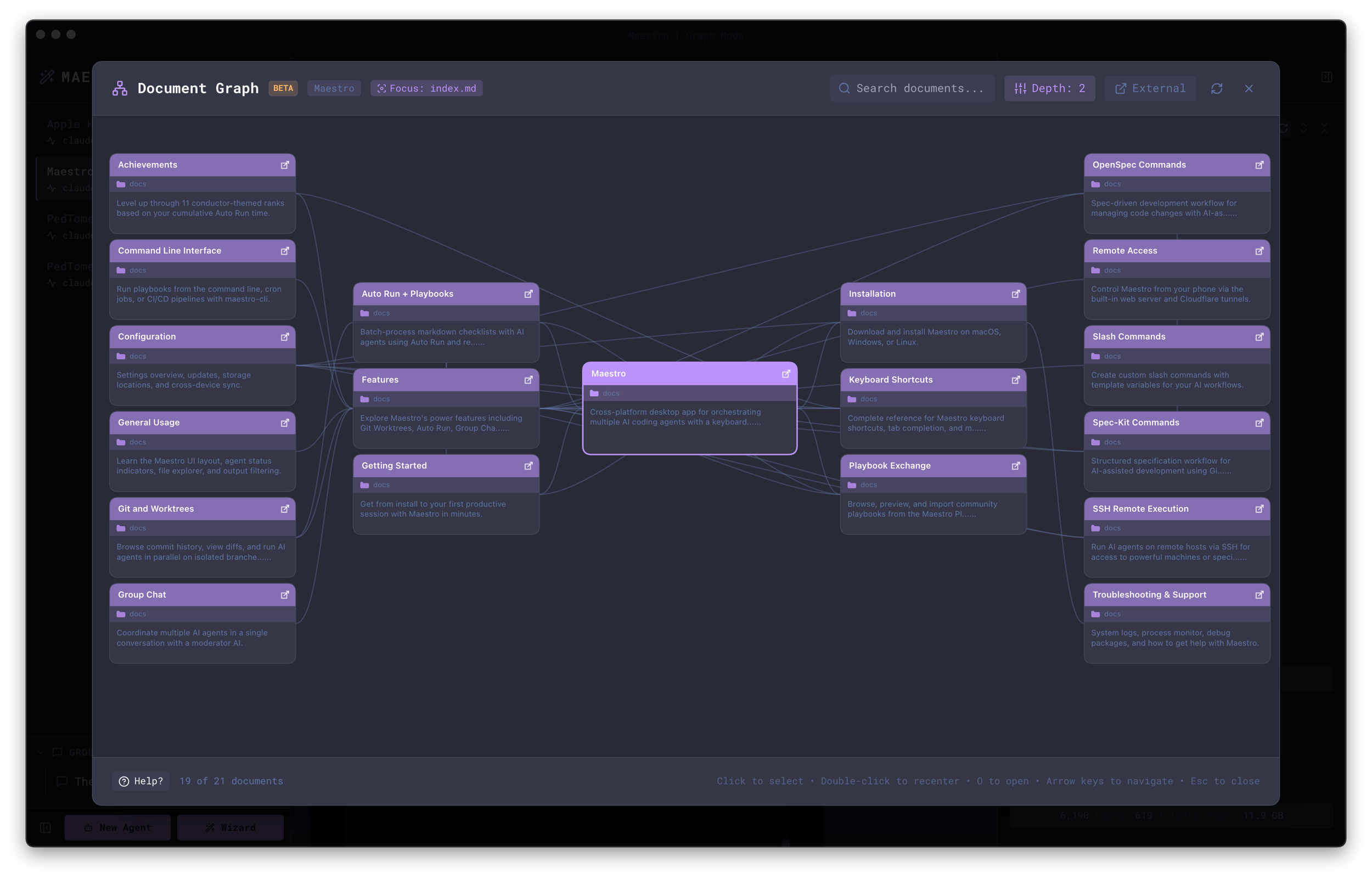1372x879 pixels.
Task: Click the Installation description text
Action: pos(924,337)
